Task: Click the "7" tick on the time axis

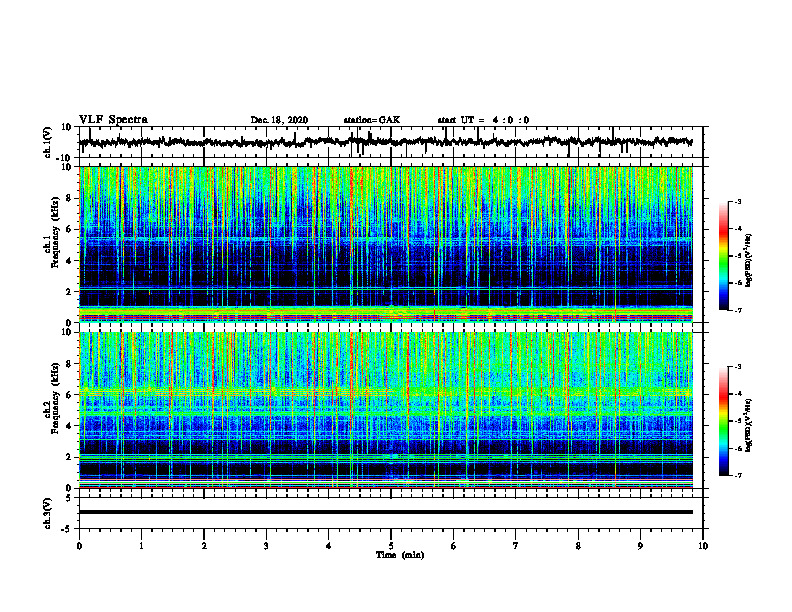Action: (516, 546)
